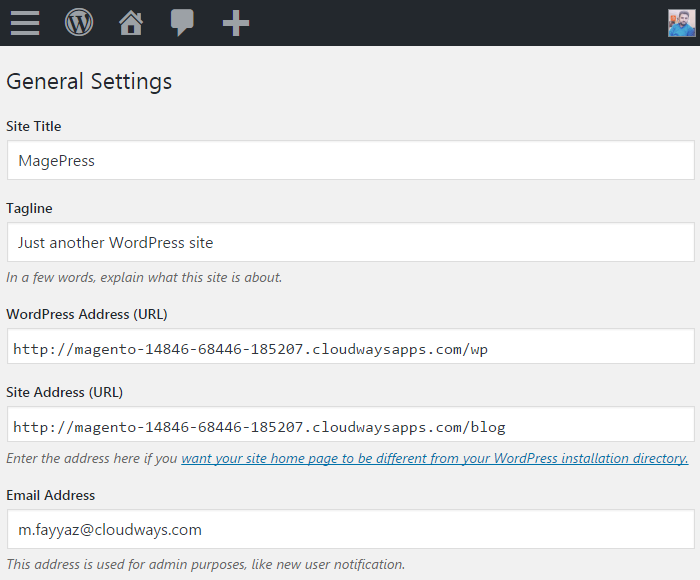Screen dimensions: 700x580
Task: Click the WordPress Address (URL) label
Action: pyautogui.click(x=87, y=314)
